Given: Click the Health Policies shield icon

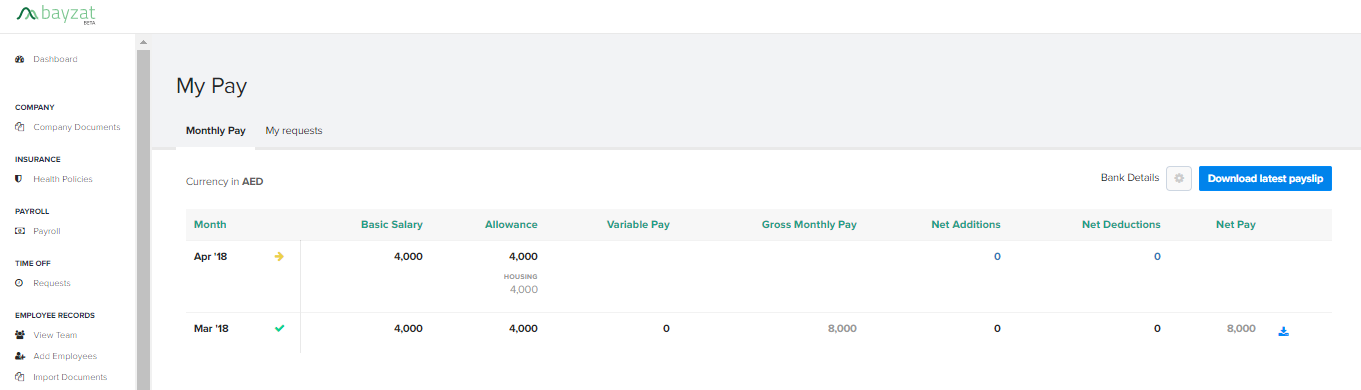Looking at the screenshot, I should click(x=20, y=179).
